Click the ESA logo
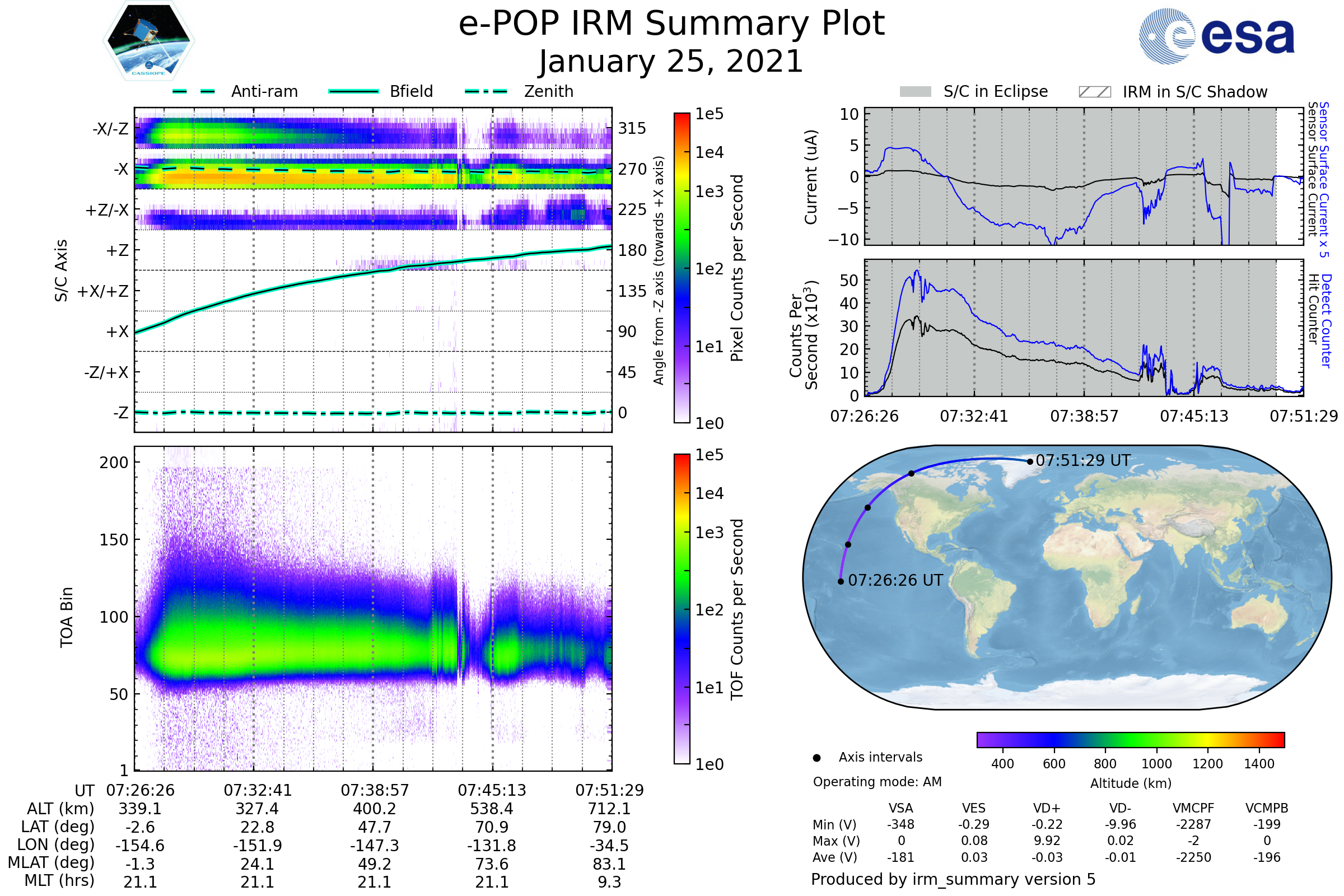 click(1216, 36)
